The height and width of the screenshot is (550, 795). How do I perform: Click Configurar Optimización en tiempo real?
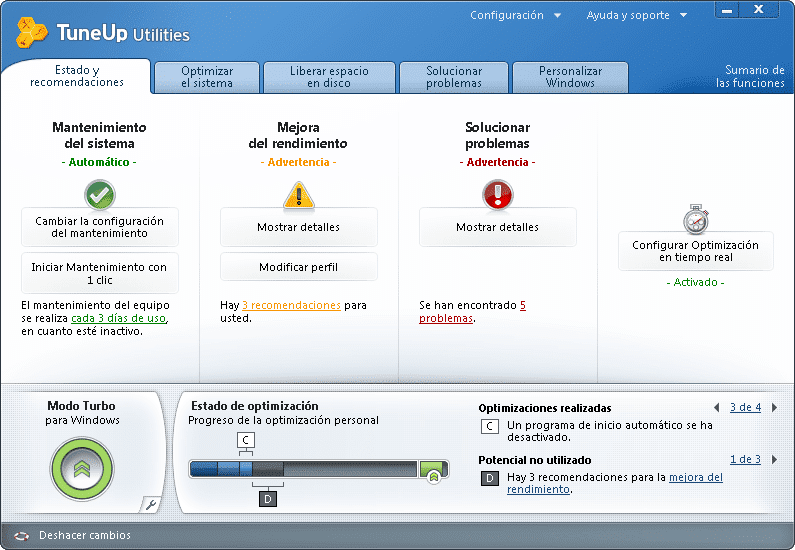click(x=696, y=251)
